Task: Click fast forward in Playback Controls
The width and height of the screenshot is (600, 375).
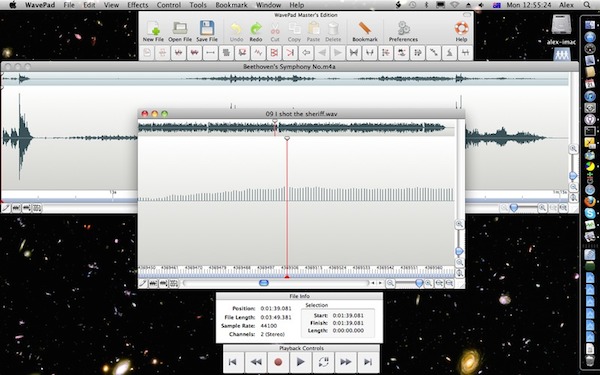Action: tap(346, 362)
